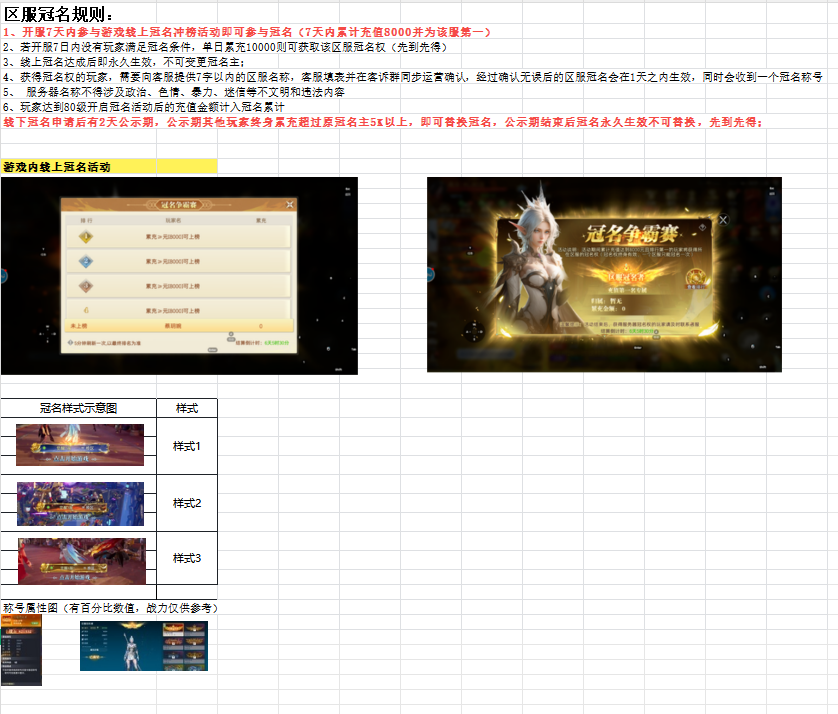This screenshot has width=838, height=714.
Task: Select the 样式3 preview thumbnail
Action: (82, 561)
